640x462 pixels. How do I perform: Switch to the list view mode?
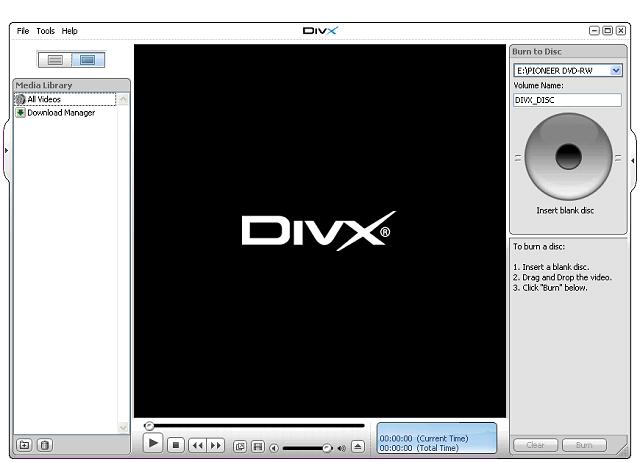click(x=55, y=60)
